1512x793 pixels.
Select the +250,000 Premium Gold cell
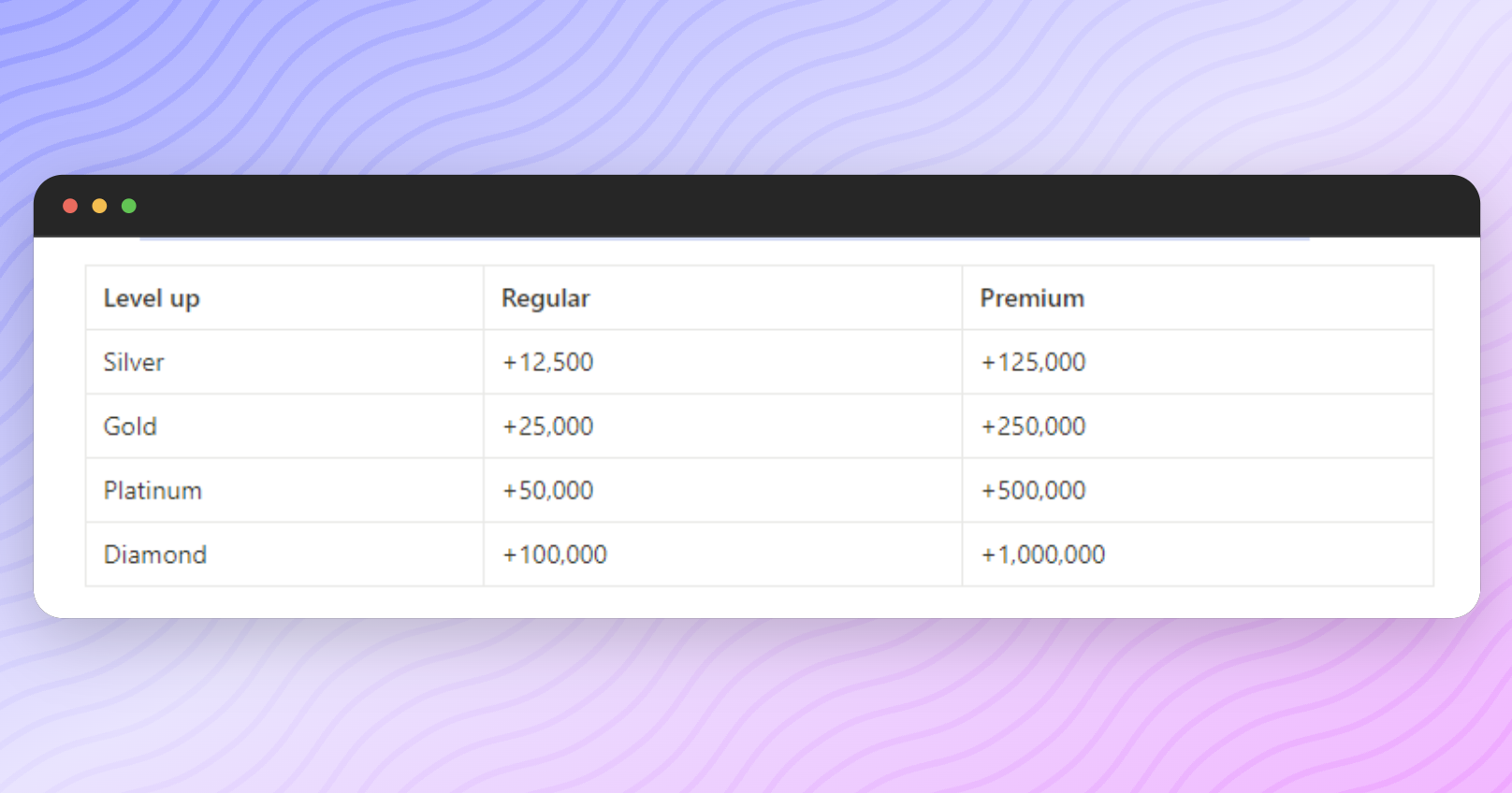[1198, 426]
